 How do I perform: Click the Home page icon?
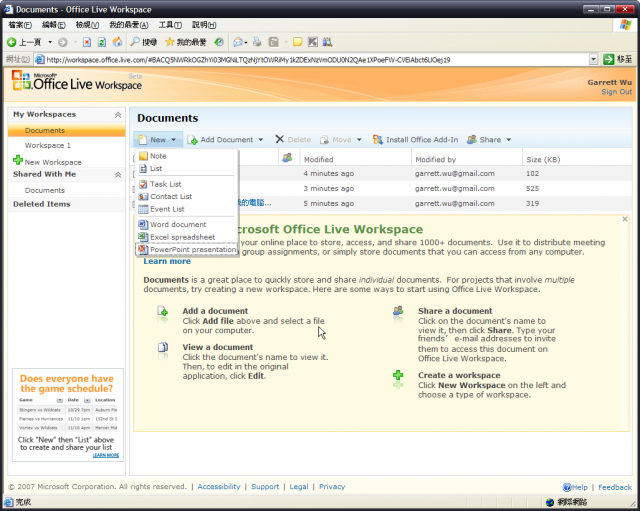pos(118,42)
